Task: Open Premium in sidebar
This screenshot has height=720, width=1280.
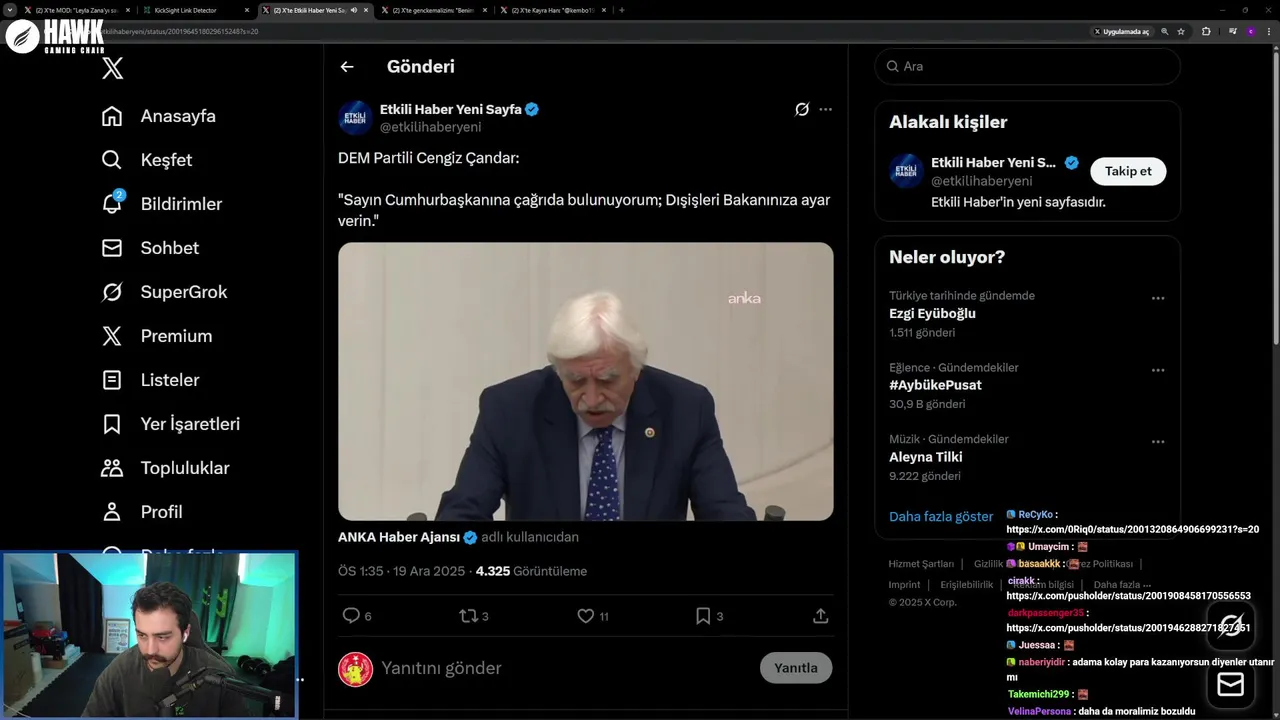Action: [x=157, y=336]
